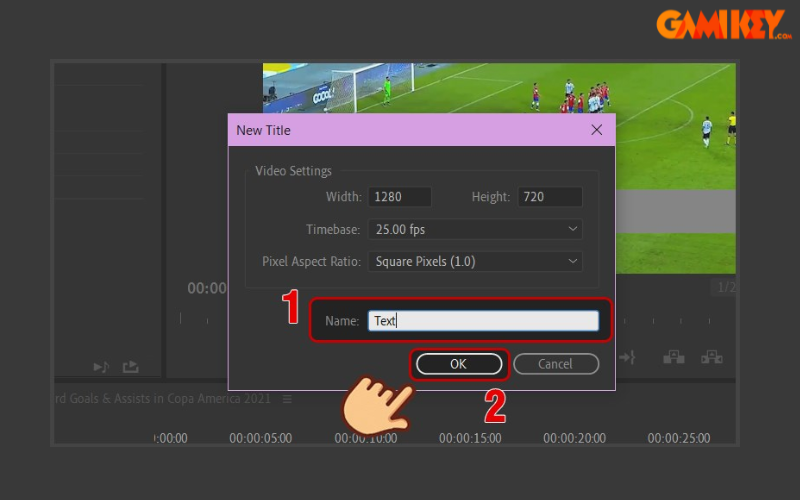The image size is (800, 500).
Task: Cancel the New Title dialog
Action: pyautogui.click(x=556, y=364)
